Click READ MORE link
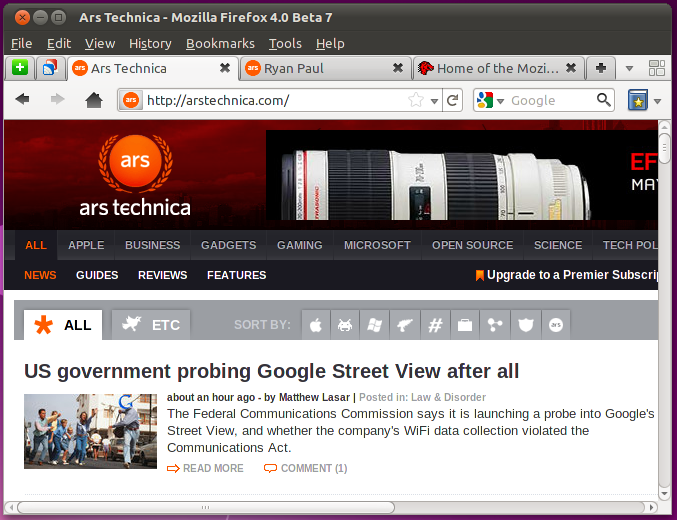This screenshot has height=520, width=677. [x=206, y=468]
